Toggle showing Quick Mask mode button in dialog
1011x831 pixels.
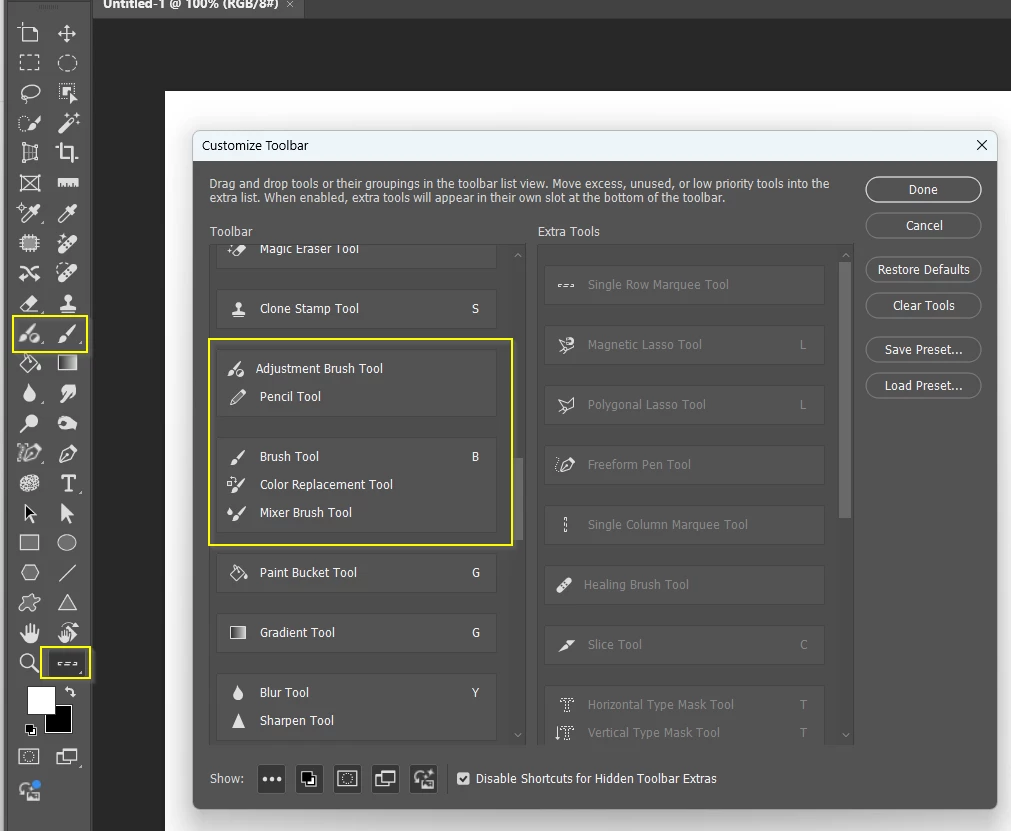348,779
